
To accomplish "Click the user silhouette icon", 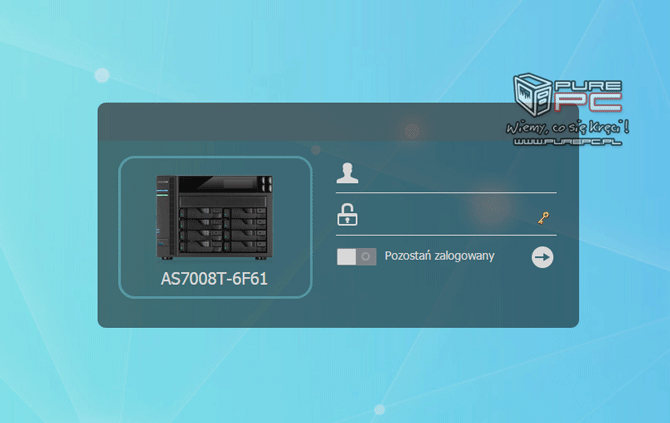I will click(347, 173).
